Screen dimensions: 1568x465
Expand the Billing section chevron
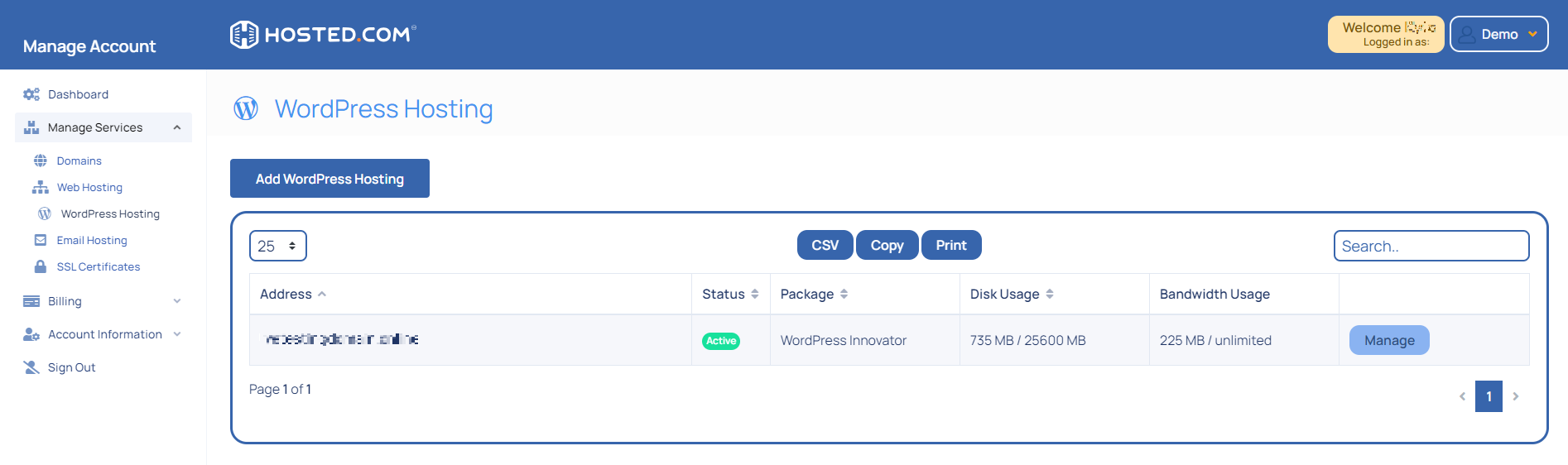click(x=177, y=301)
